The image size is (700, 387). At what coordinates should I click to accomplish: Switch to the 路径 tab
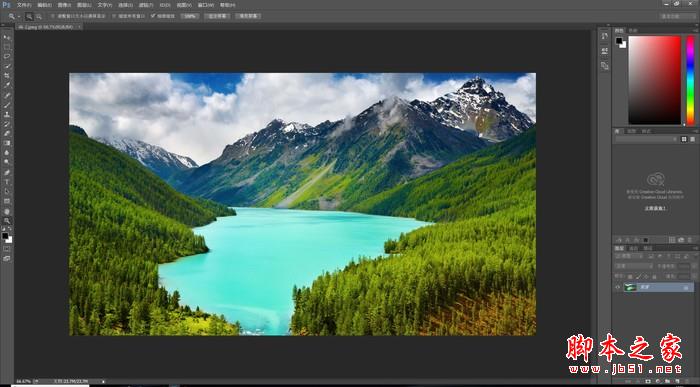(x=648, y=249)
